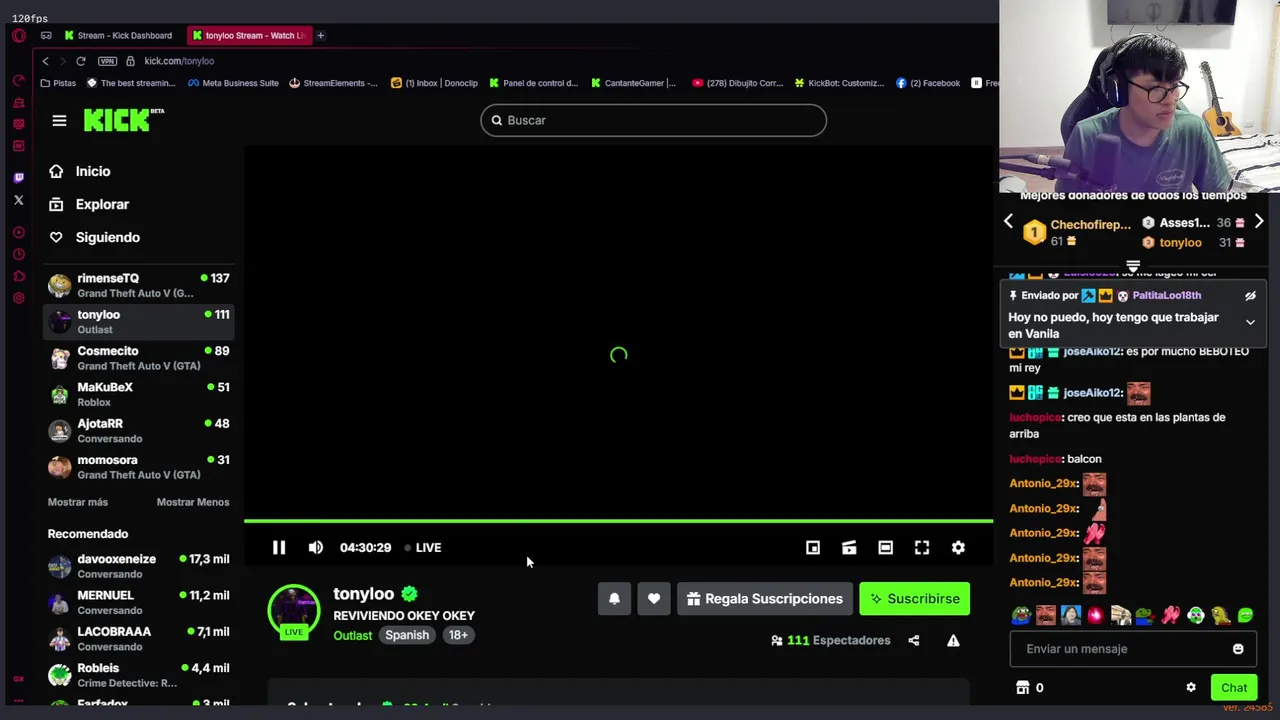Toggle notification bell for tonyloo
Viewport: 1280px width, 720px height.
pyautogui.click(x=614, y=599)
